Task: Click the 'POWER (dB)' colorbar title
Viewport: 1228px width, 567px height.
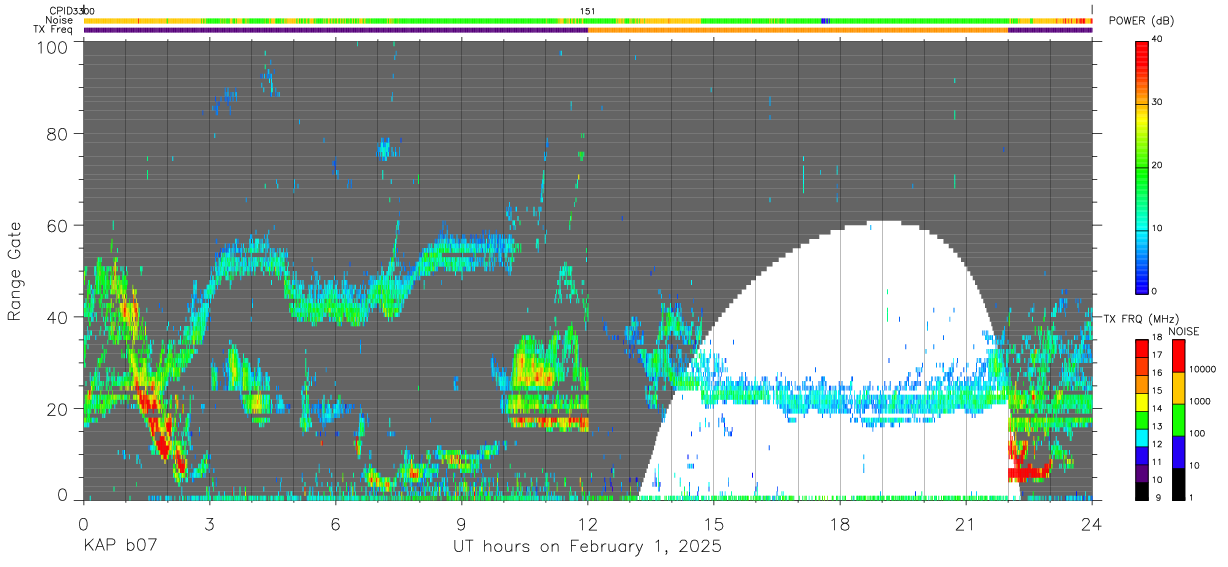Action: (1141, 21)
